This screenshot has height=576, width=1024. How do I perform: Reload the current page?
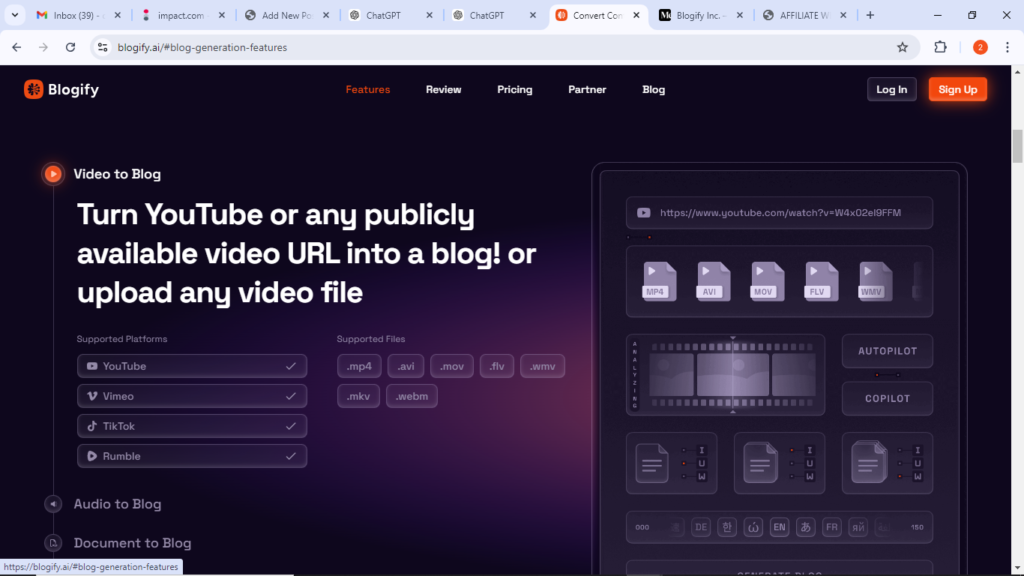pyautogui.click(x=71, y=47)
